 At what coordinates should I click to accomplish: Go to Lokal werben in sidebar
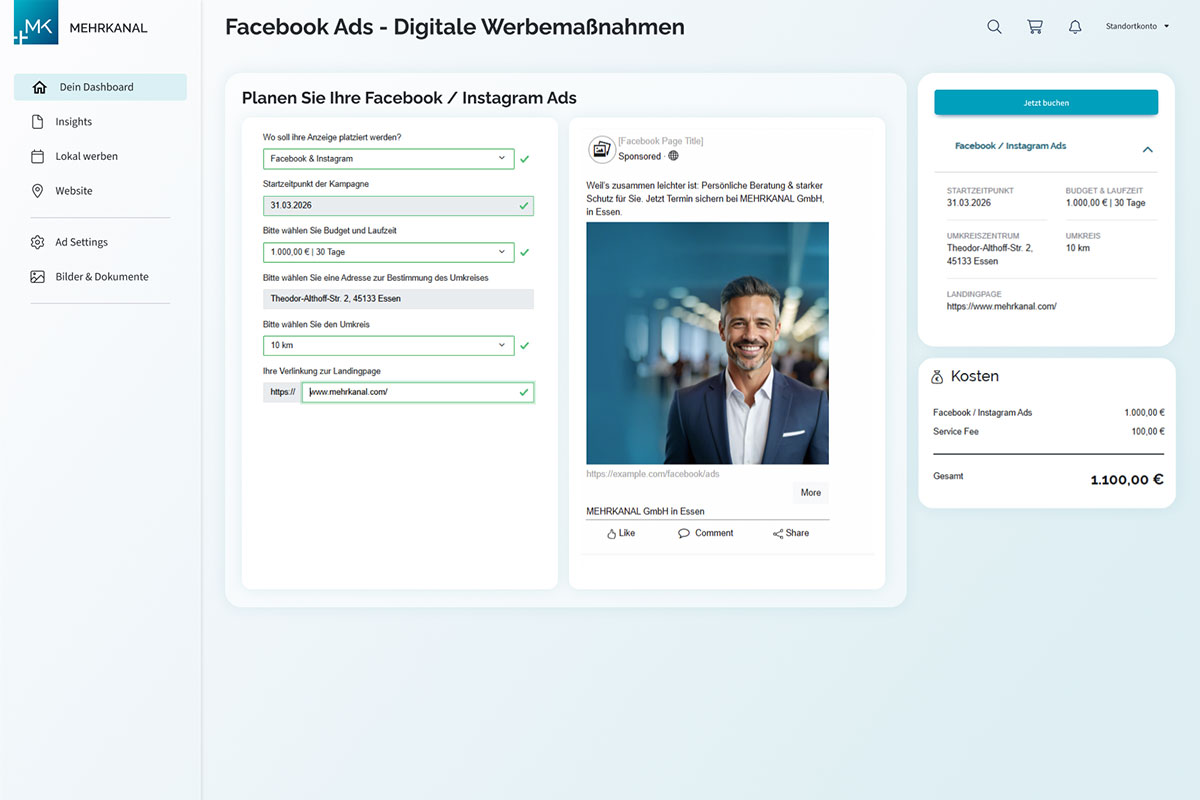[86, 156]
